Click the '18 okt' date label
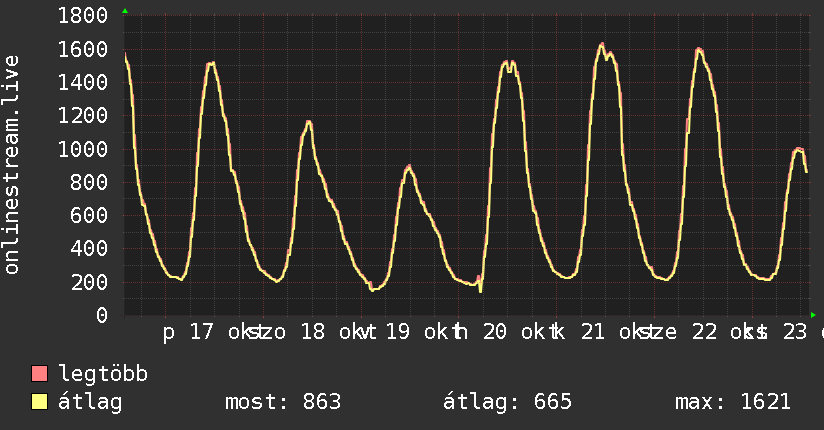The image size is (824, 430). 334,332
